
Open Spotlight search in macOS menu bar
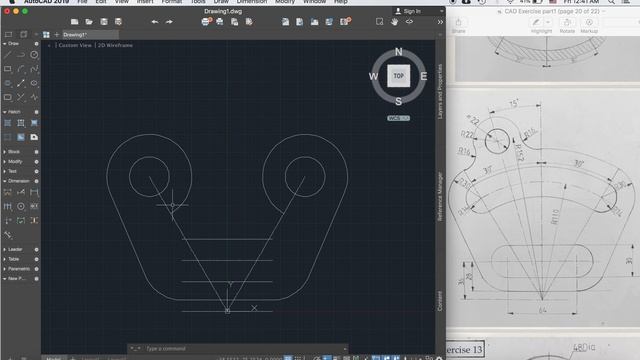point(611,2)
